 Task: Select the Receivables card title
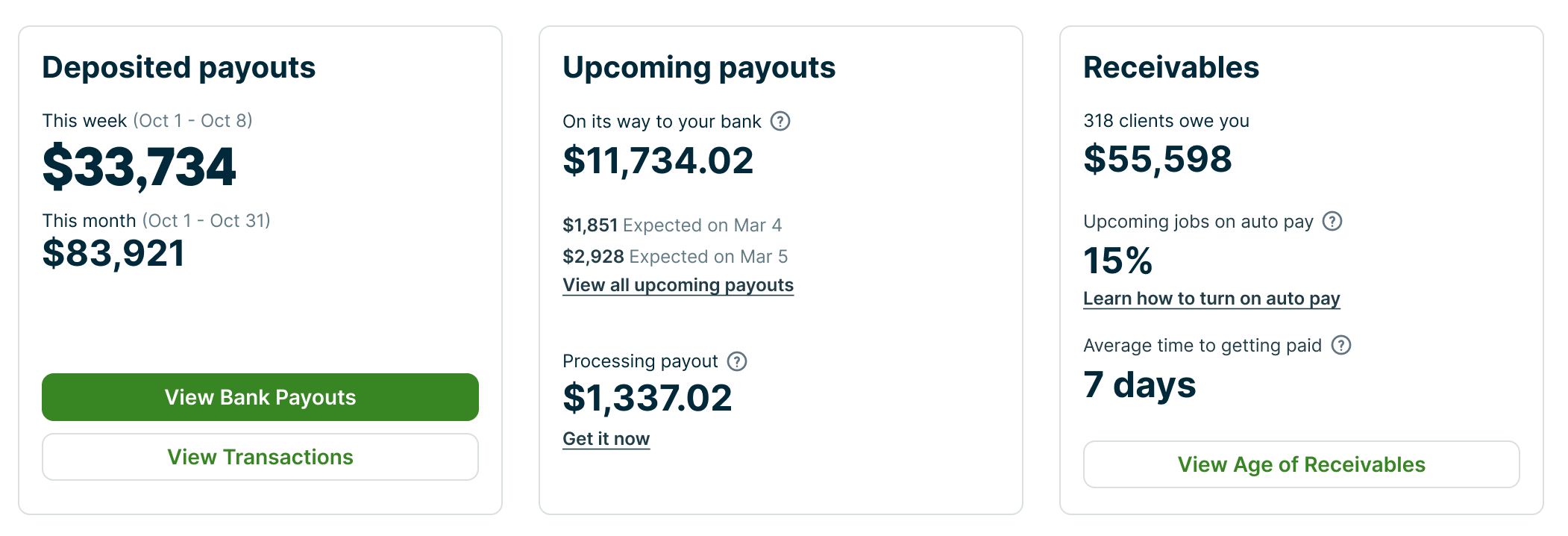pos(1170,67)
